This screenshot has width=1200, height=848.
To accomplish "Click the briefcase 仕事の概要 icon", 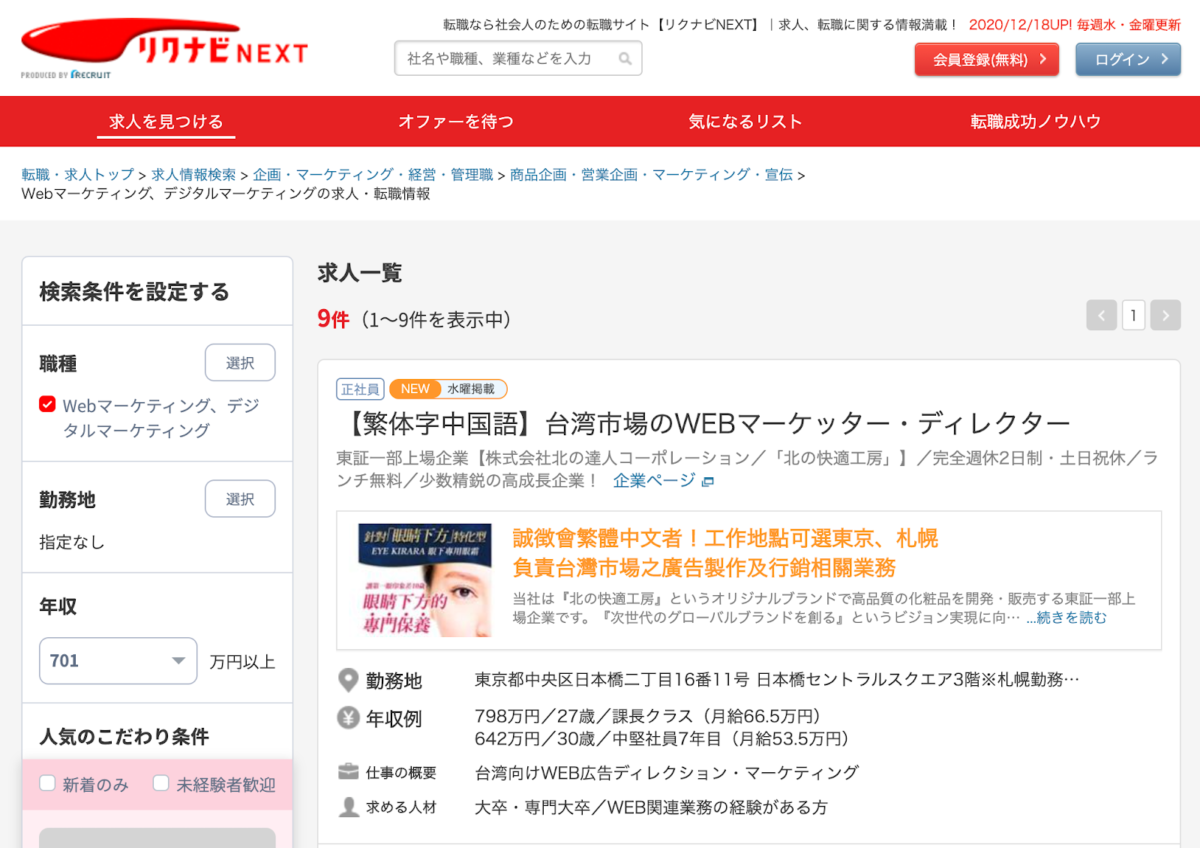I will [348, 772].
